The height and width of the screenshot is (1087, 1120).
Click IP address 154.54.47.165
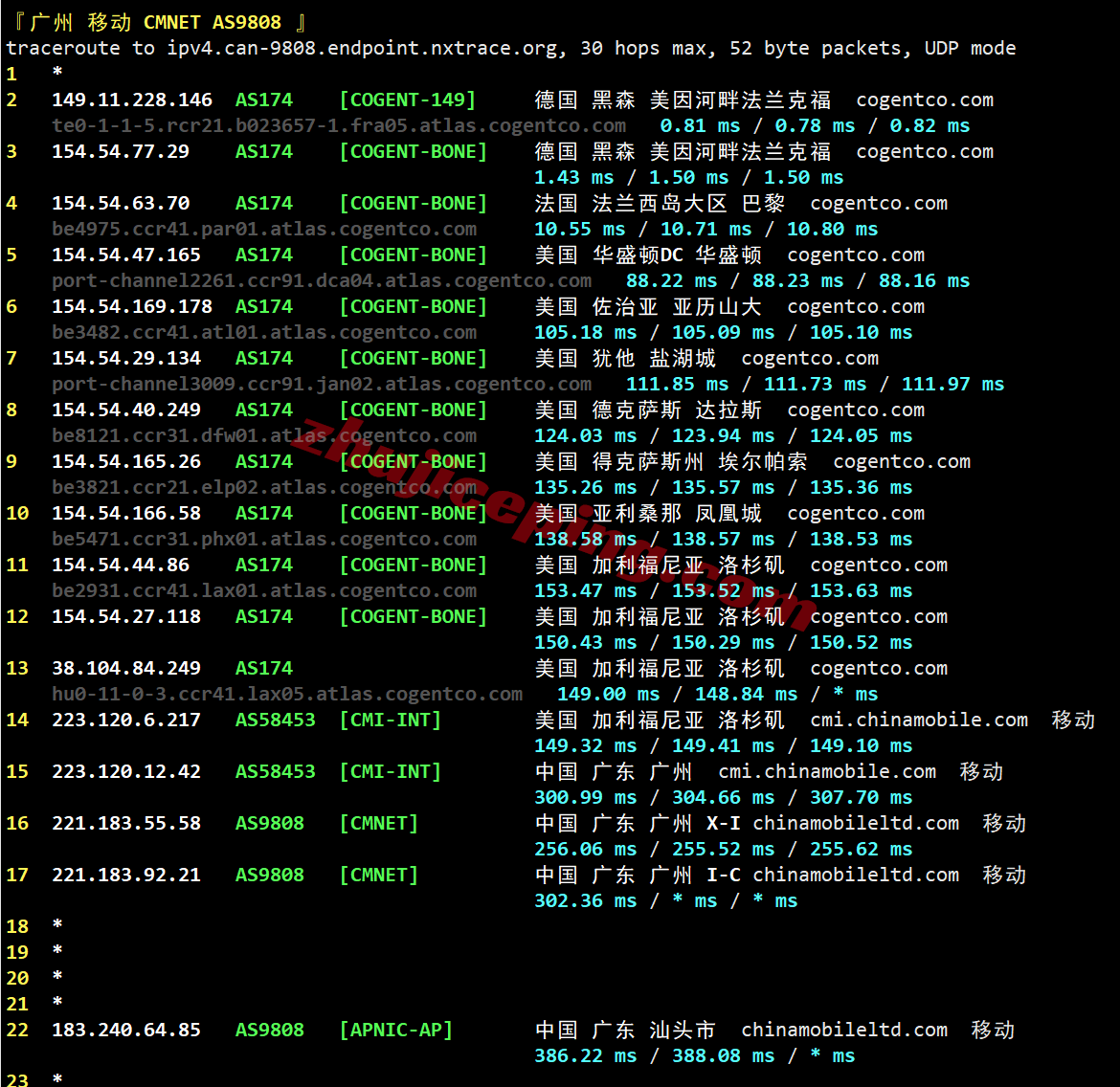pyautogui.click(x=126, y=255)
